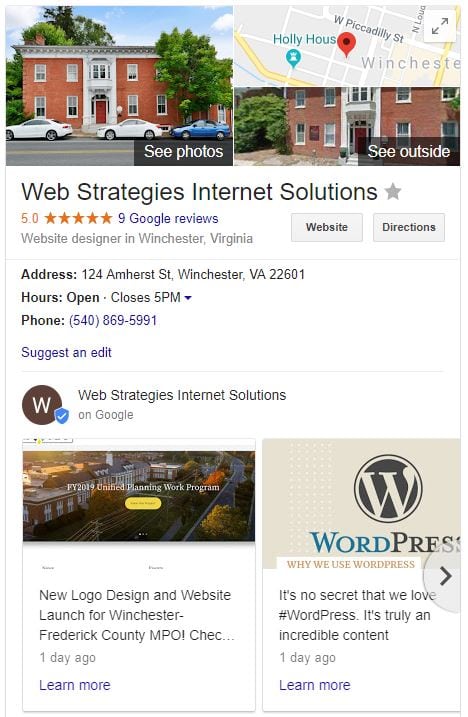
Task: Show next posts with right chevron
Action: tap(446, 576)
